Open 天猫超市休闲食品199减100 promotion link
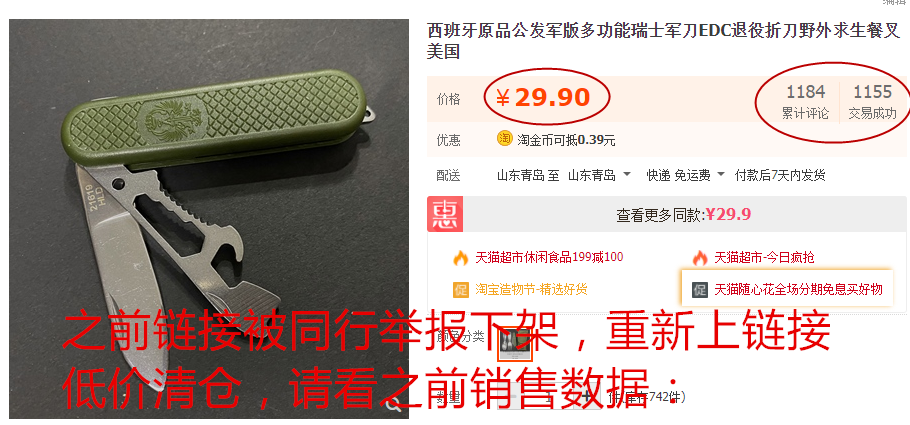The width and height of the screenshot is (910, 425). pyautogui.click(x=549, y=257)
